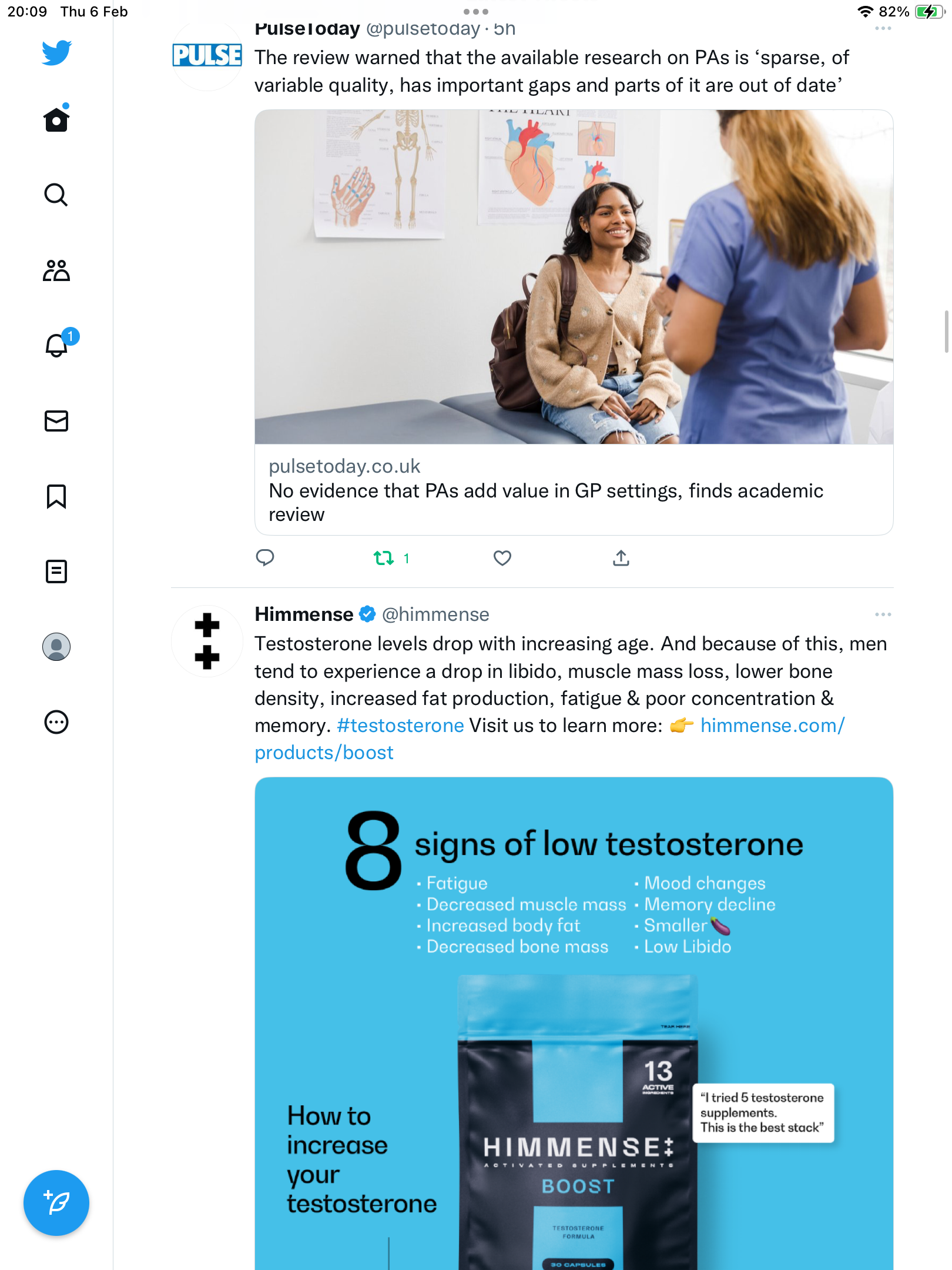Retweet the PulseToday post
This screenshot has width=952, height=1270.
(391, 558)
